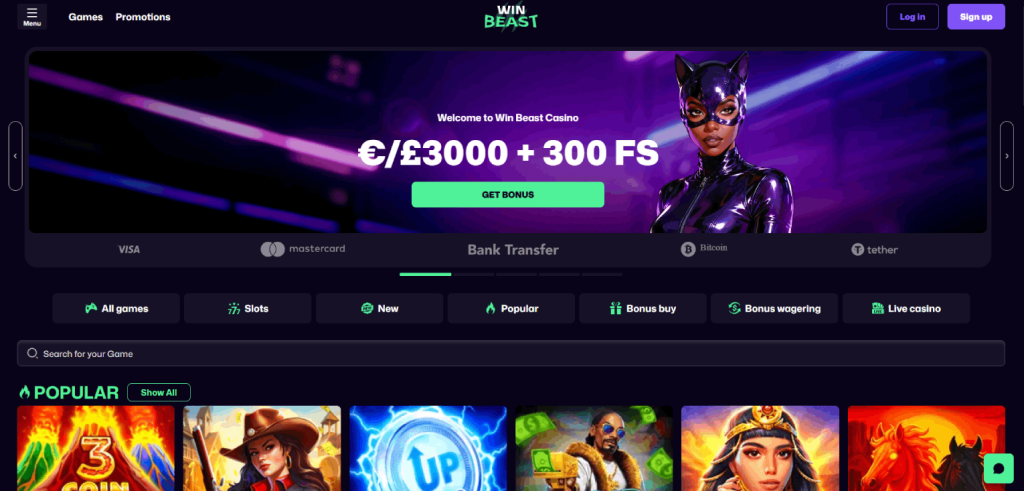This screenshot has height=491, width=1024.
Task: Select the Bonus buy category tab
Action: pos(643,308)
